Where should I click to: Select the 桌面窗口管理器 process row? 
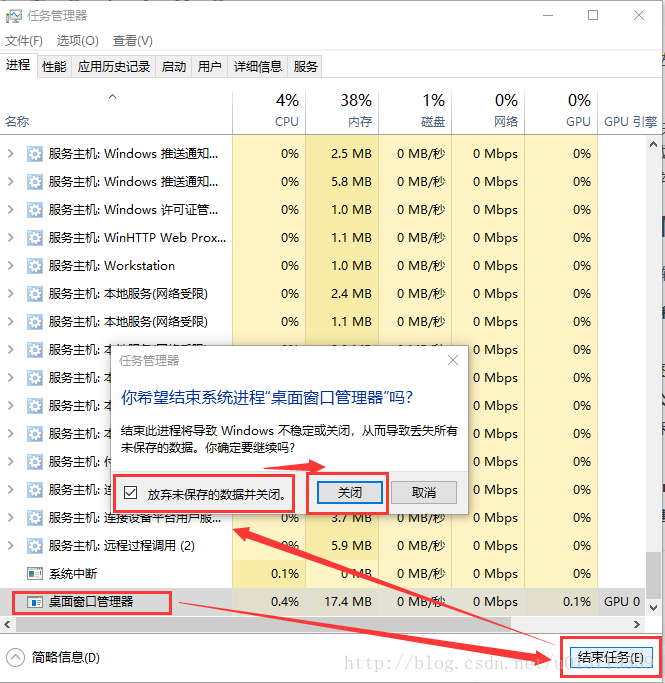[323, 602]
